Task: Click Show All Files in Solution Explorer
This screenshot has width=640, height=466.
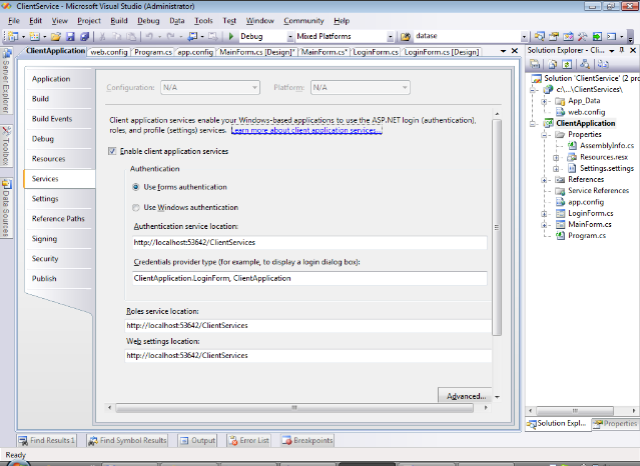Action: pos(553,64)
